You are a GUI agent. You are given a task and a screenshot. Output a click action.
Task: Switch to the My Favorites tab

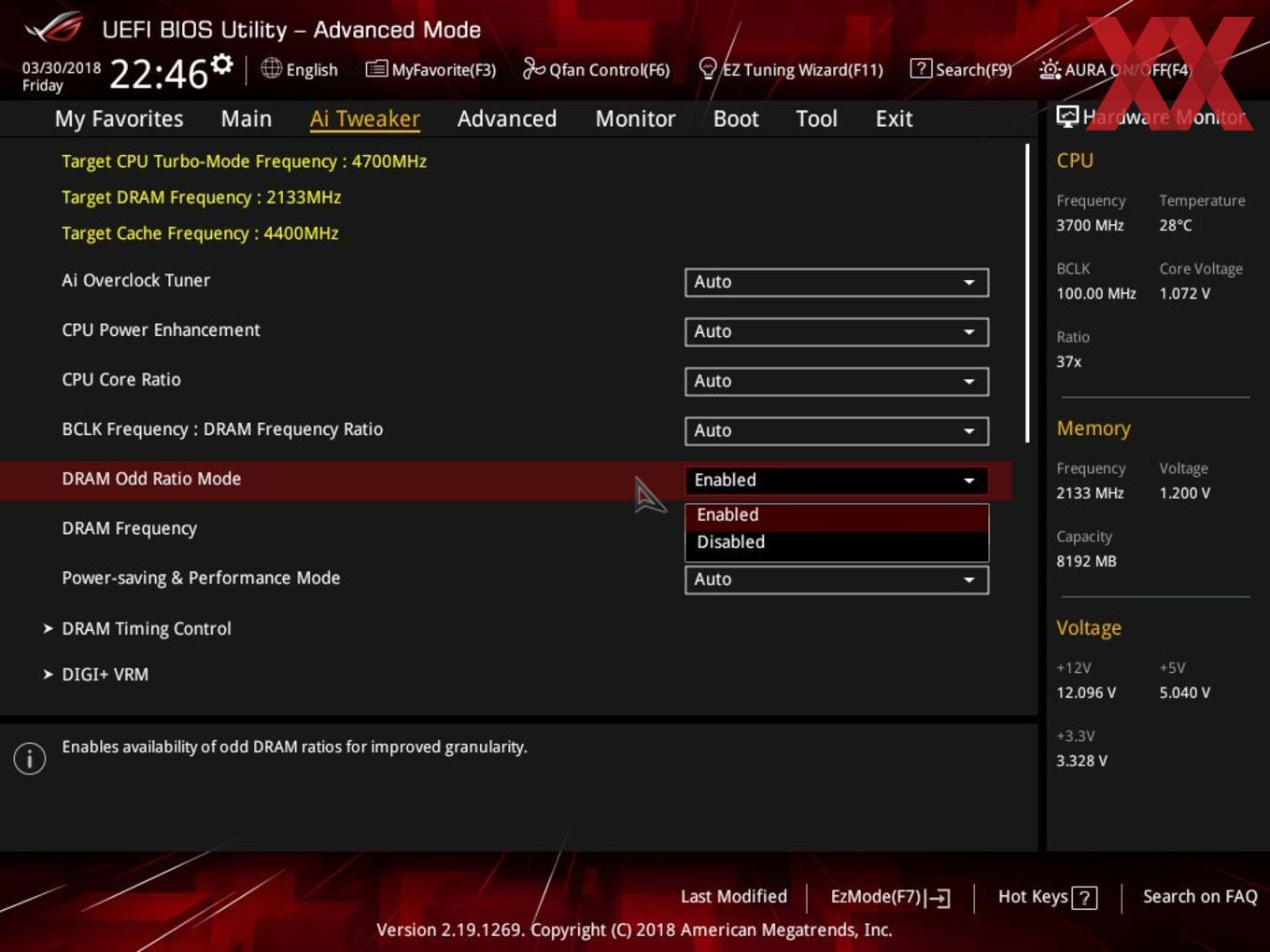point(119,119)
